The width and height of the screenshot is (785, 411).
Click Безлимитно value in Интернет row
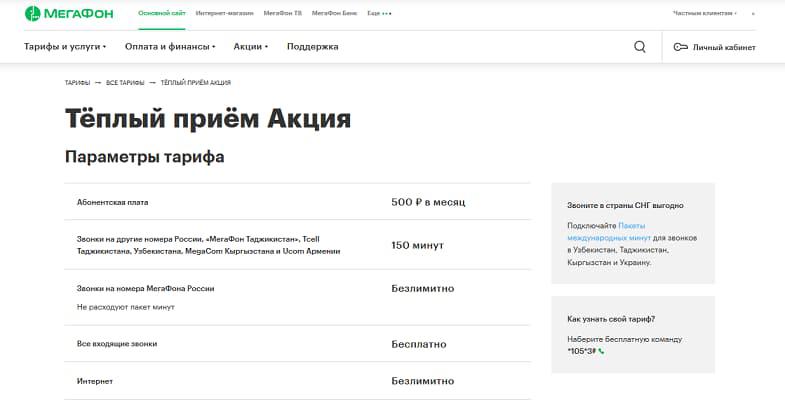coord(423,381)
